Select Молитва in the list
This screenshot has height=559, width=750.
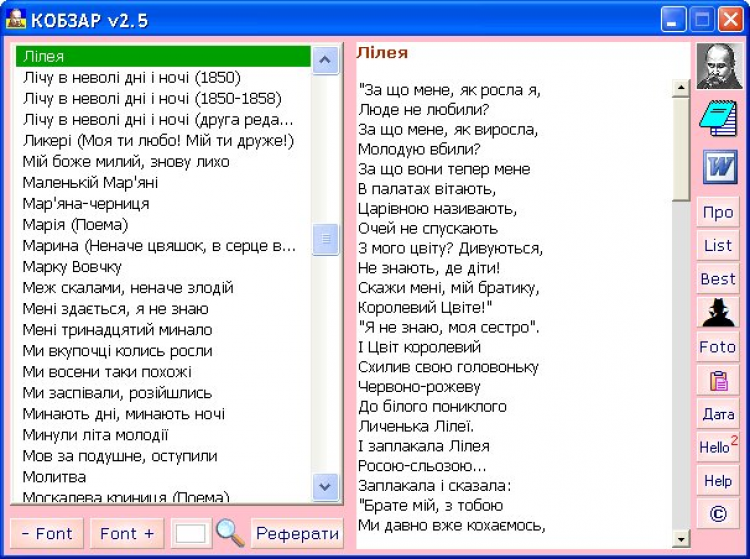163,477
